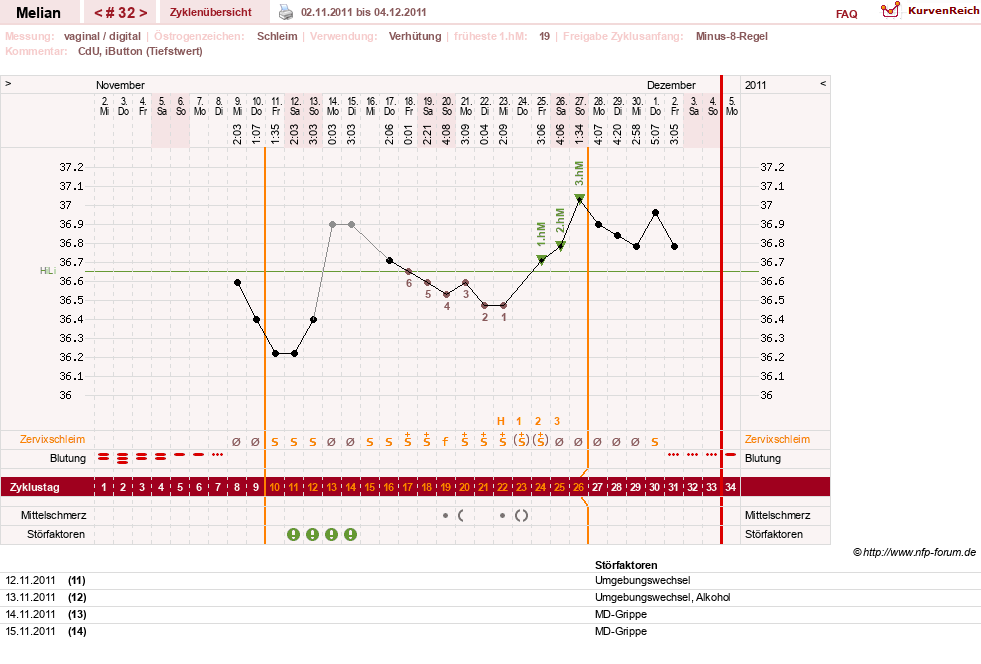Click lowest temperature point on cycle day 10
The width and height of the screenshot is (981, 664).
[276, 354]
